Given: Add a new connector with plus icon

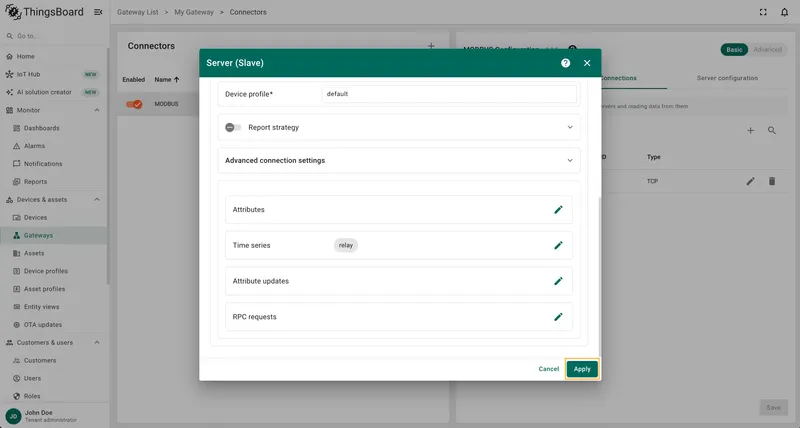Looking at the screenshot, I should pos(431,46).
